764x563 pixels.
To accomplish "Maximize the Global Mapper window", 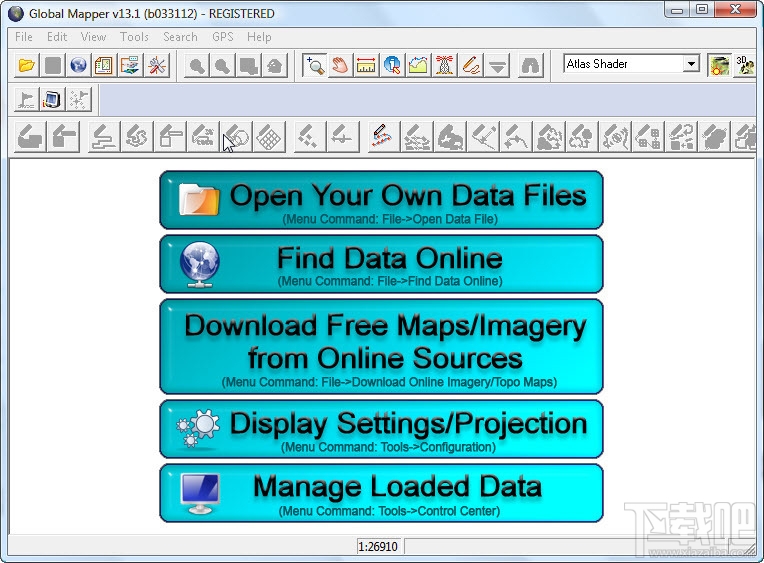I will tap(702, 10).
